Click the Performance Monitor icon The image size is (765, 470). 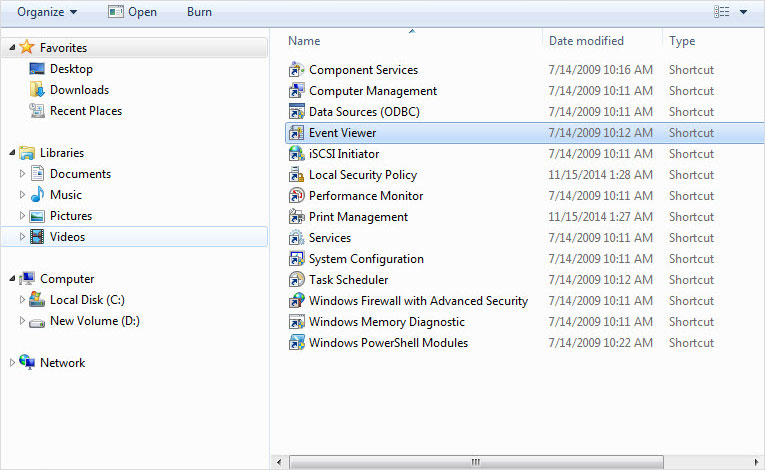[296, 196]
